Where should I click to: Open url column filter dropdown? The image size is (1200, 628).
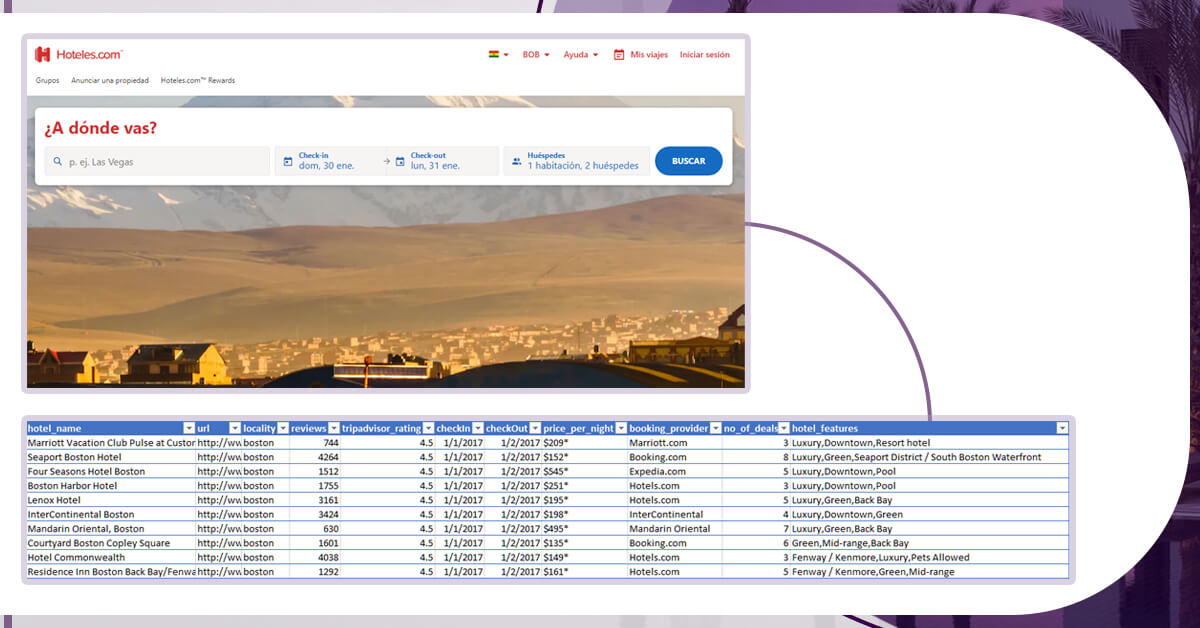click(x=235, y=428)
